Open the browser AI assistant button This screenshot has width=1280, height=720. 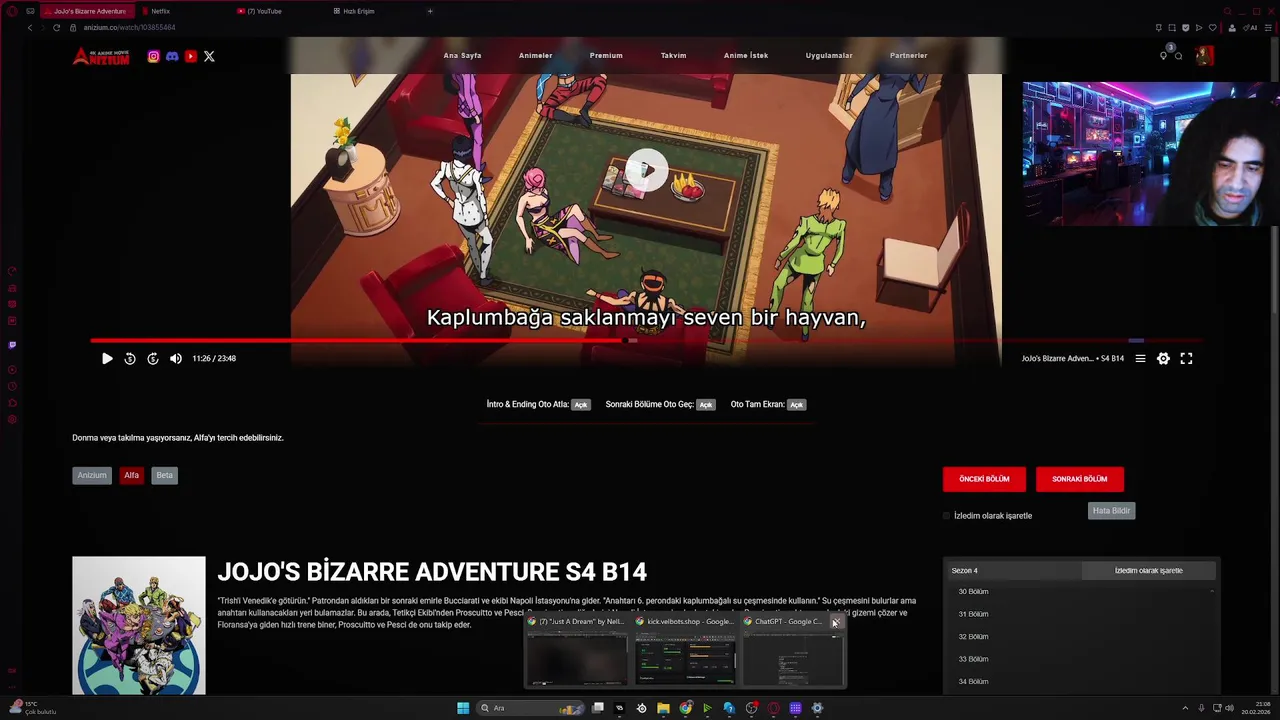pos(1250,27)
